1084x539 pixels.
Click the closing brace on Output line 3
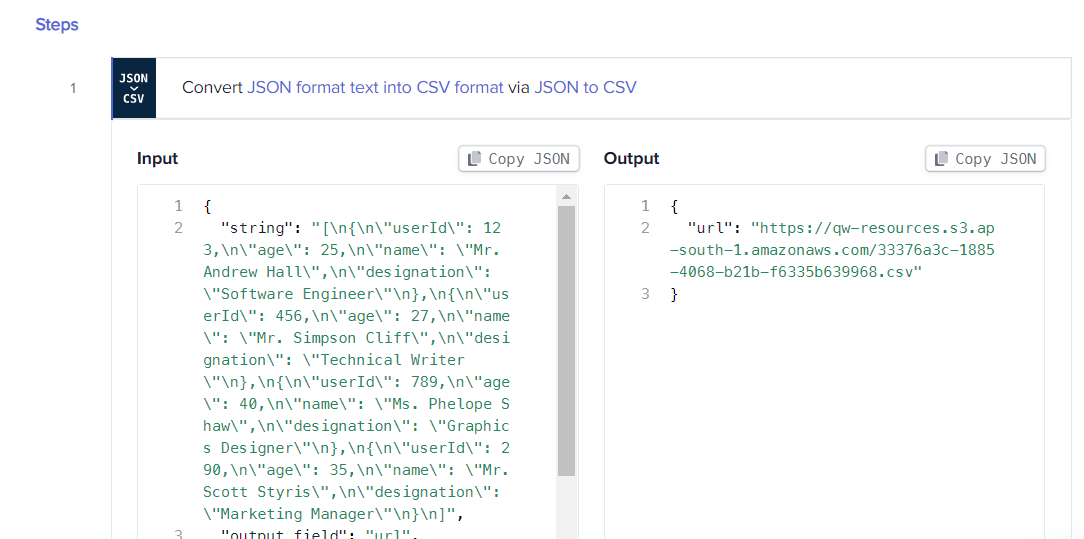[x=674, y=294]
